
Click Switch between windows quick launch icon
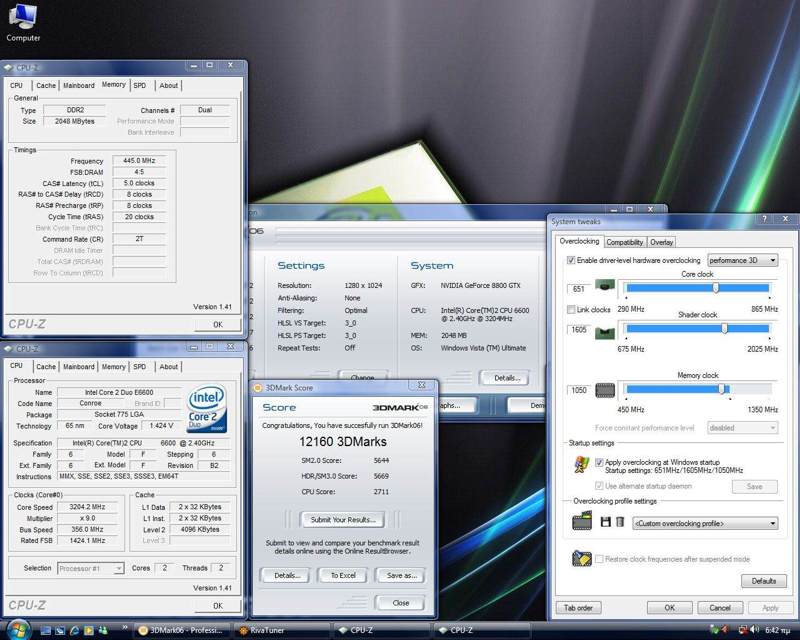60,630
